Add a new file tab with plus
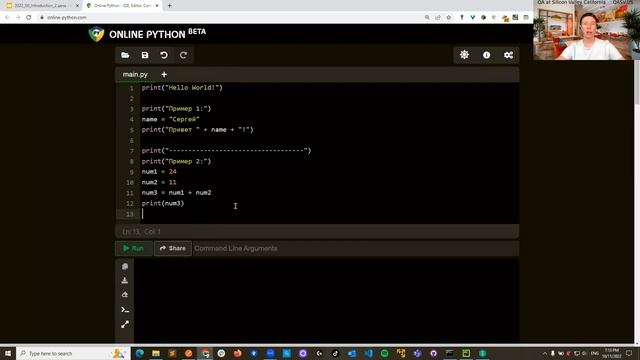 [164, 75]
